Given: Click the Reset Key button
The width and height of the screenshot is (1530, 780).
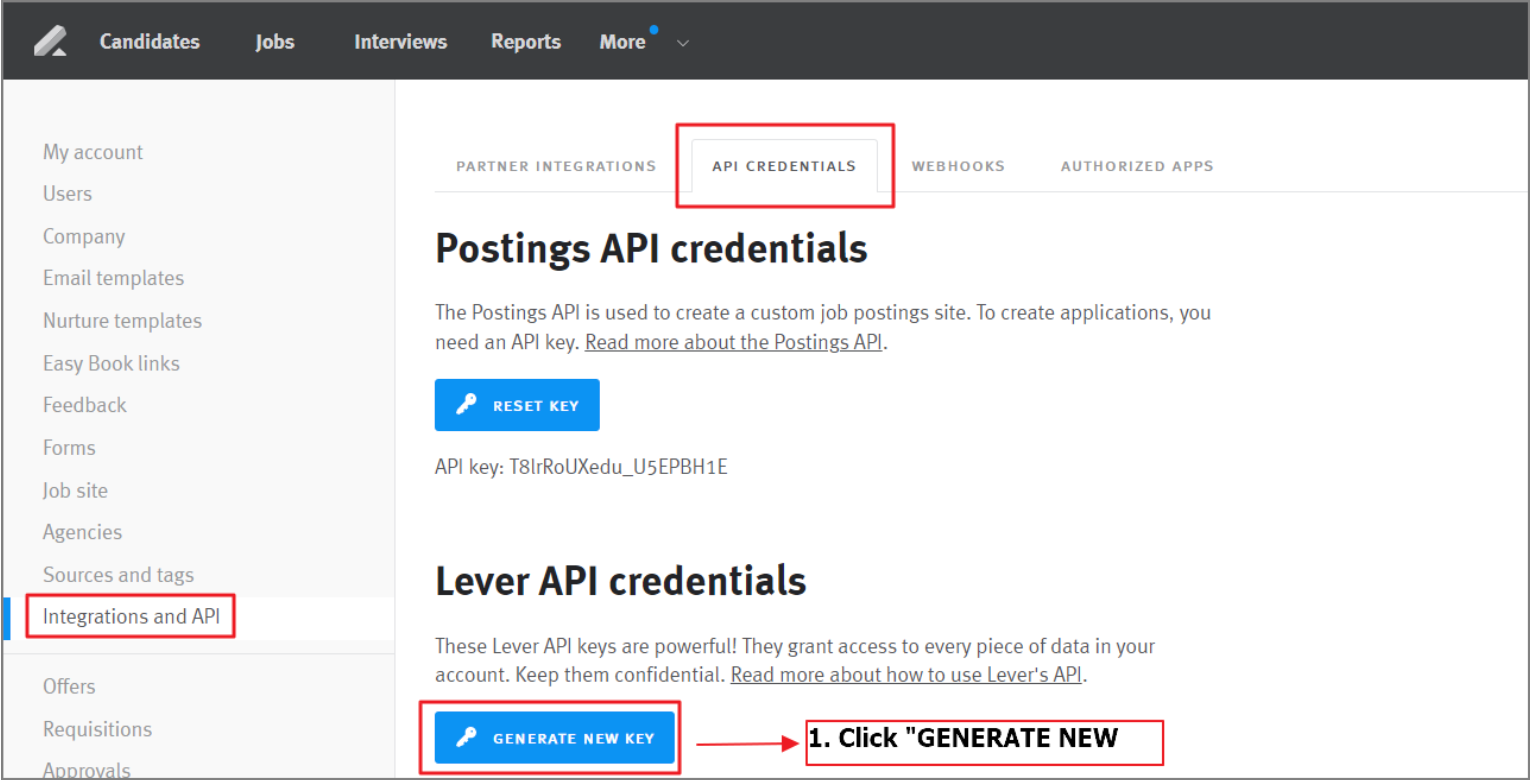Looking at the screenshot, I should (517, 405).
